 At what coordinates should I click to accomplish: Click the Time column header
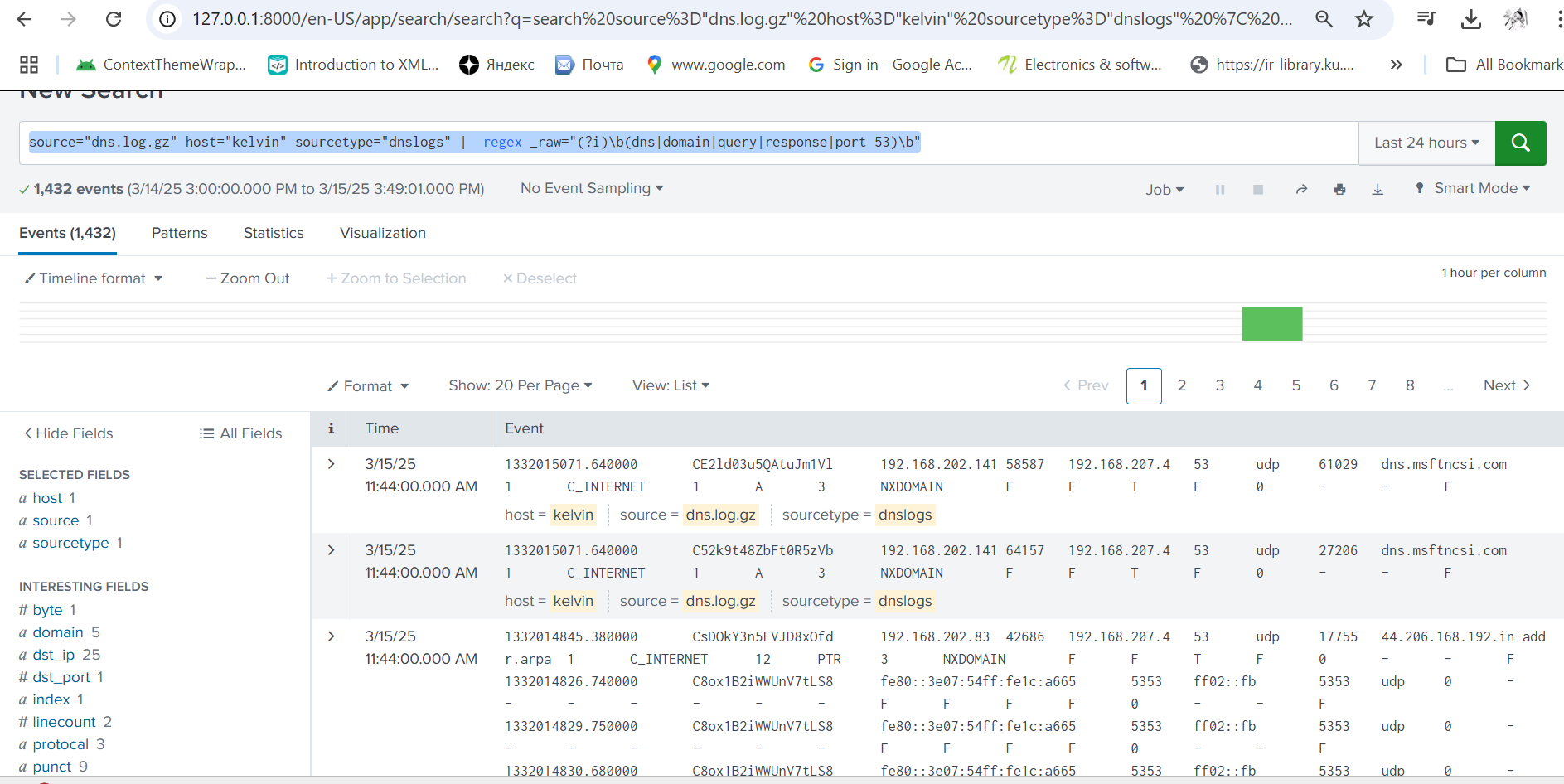382,428
